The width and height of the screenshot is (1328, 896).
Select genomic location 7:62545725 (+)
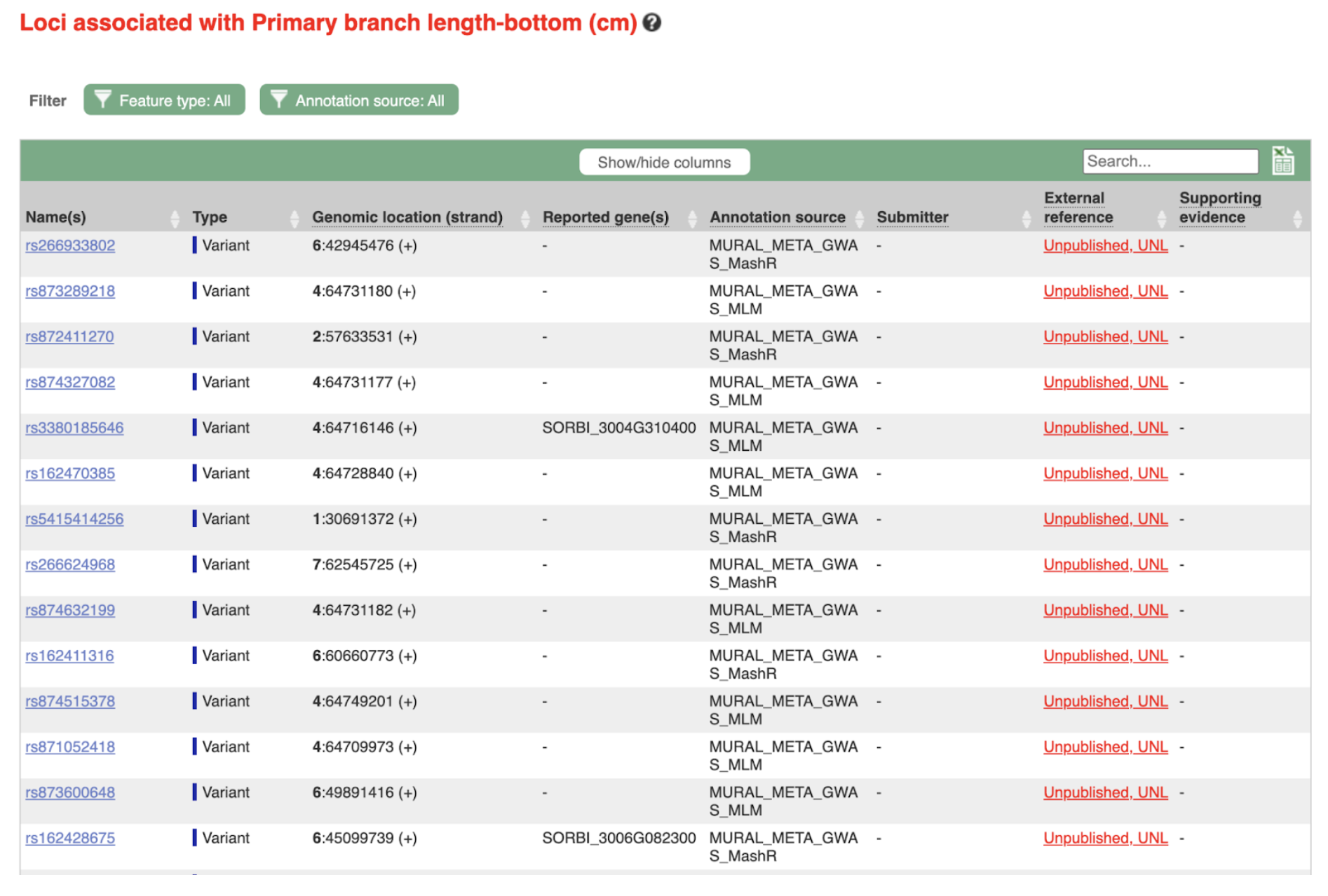click(365, 564)
